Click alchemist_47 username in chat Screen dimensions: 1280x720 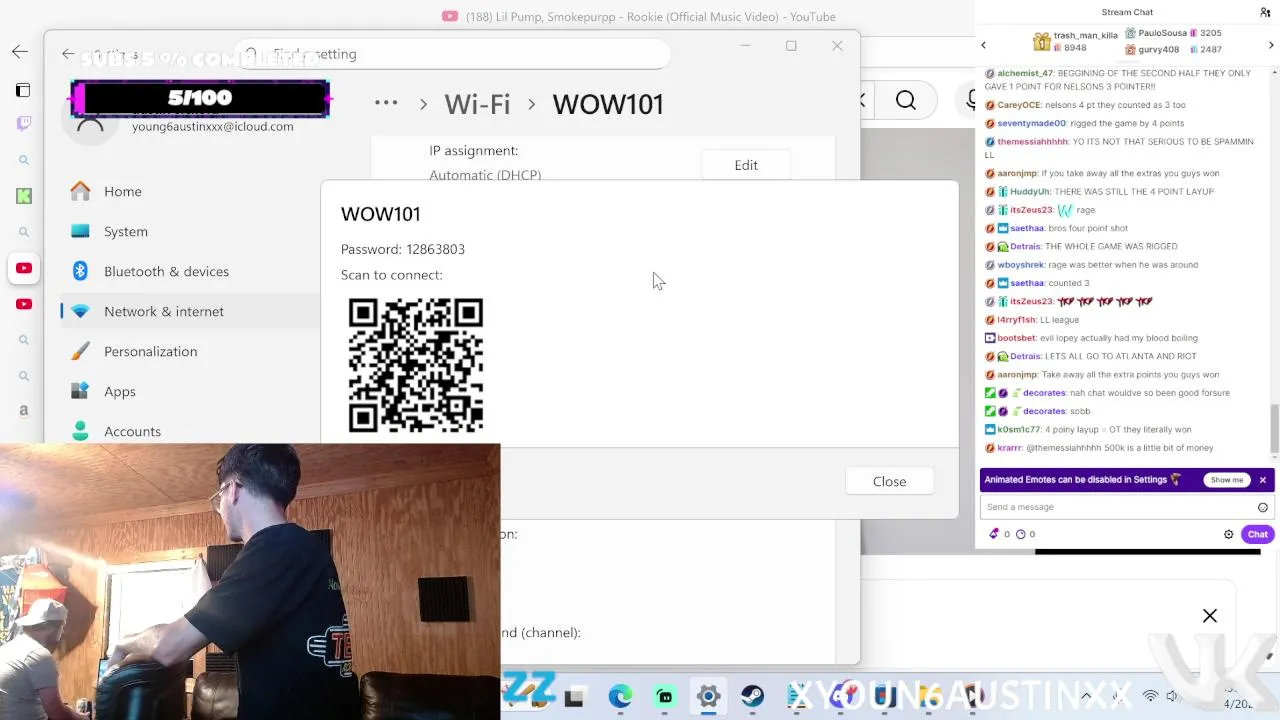pos(1025,73)
